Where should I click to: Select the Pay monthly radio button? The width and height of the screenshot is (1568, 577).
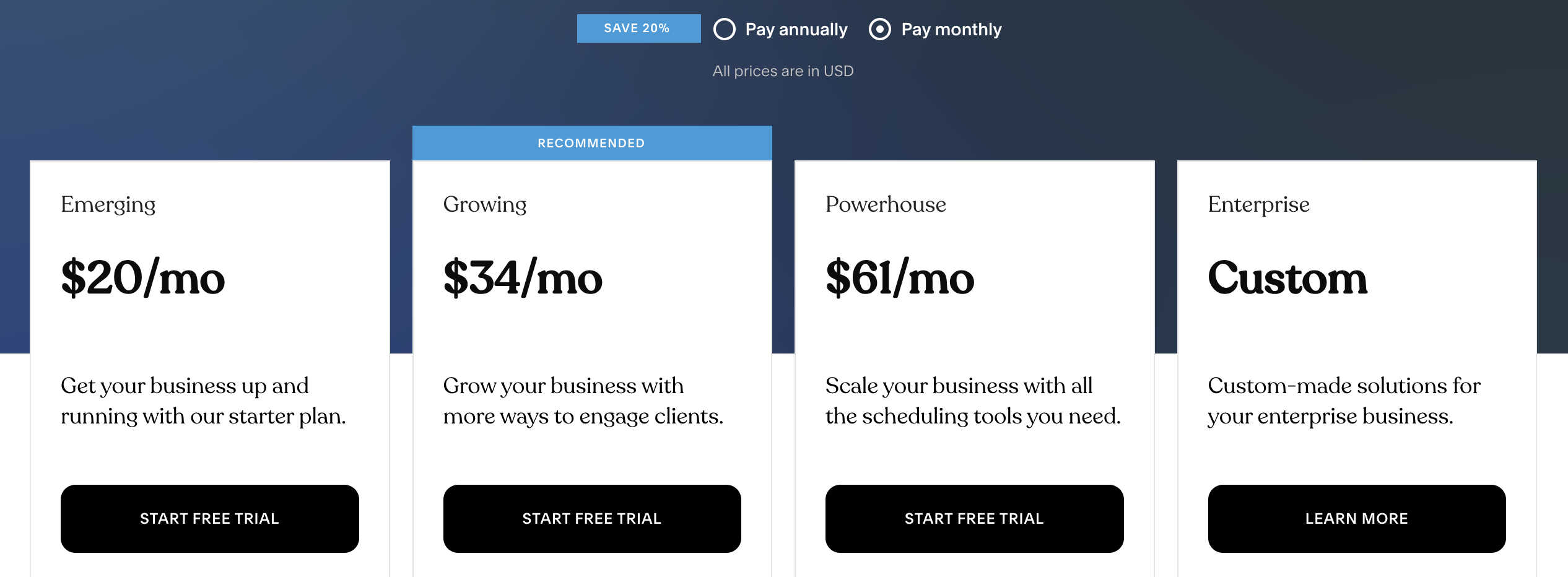tap(880, 28)
